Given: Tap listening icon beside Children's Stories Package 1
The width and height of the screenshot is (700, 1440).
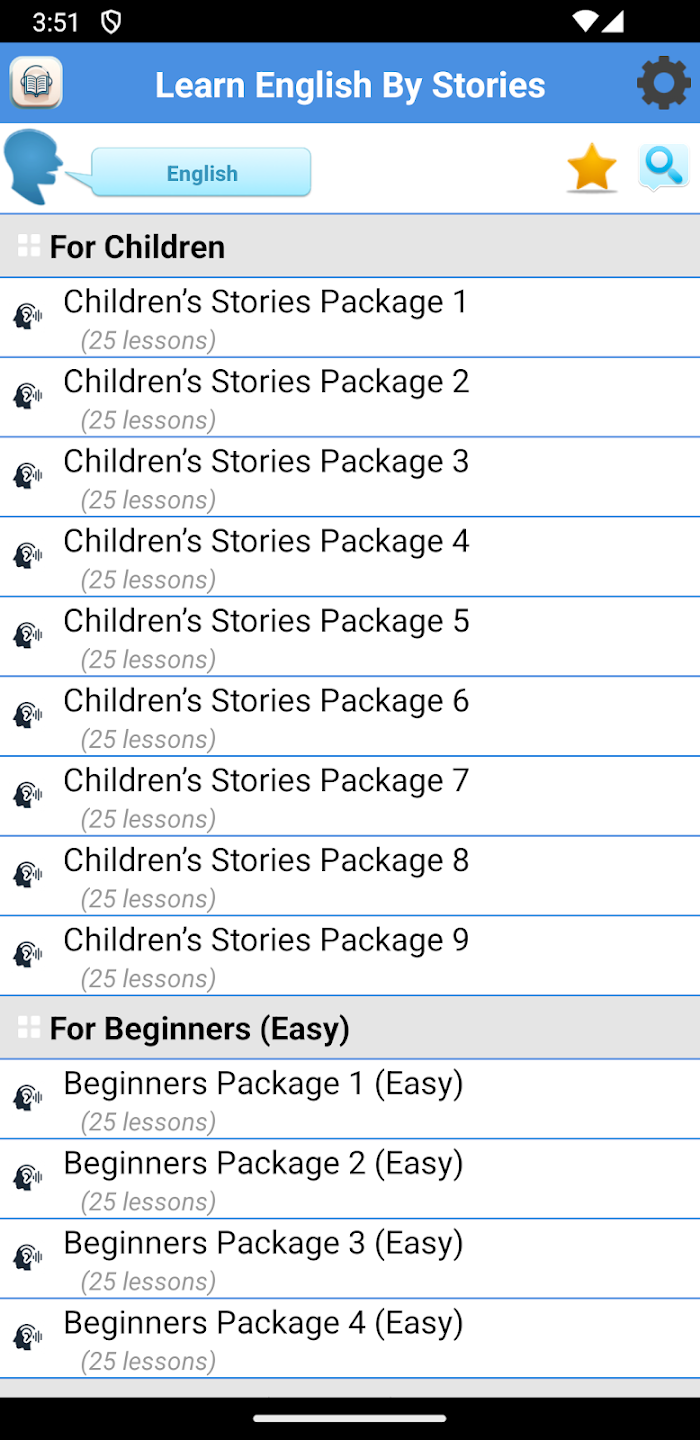Looking at the screenshot, I should [28, 317].
